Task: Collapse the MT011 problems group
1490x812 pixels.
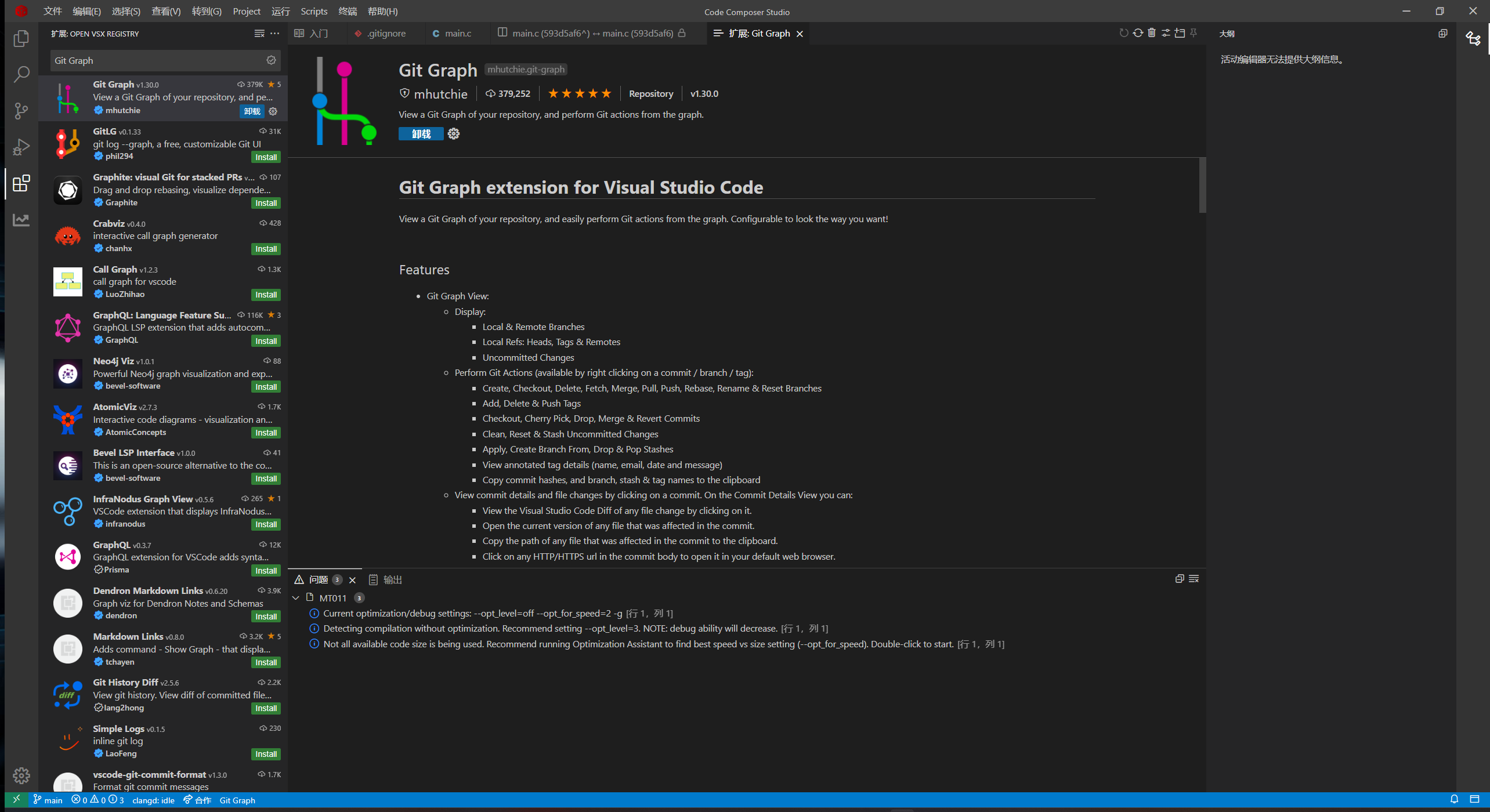Action: click(296, 598)
